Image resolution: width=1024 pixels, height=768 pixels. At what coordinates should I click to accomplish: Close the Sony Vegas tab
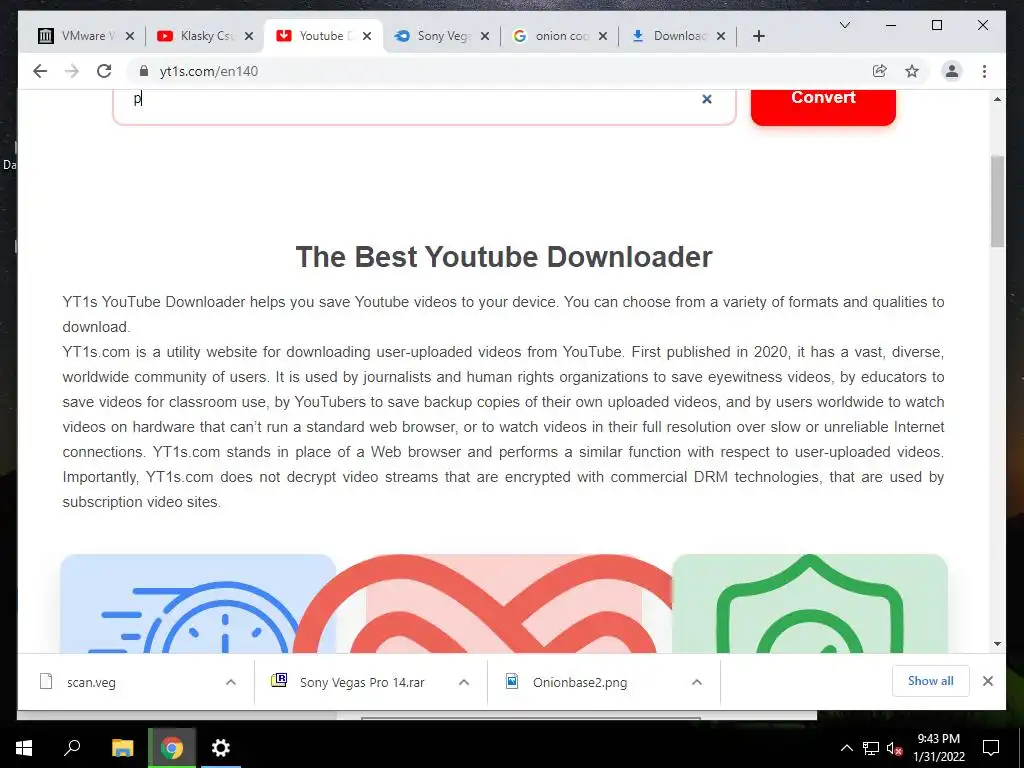click(485, 36)
